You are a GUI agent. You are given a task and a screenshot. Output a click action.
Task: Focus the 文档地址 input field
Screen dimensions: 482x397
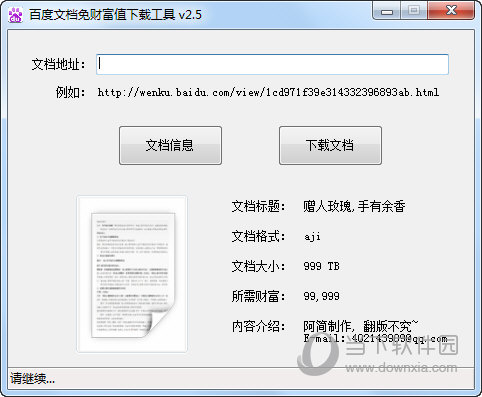[x=272, y=64]
